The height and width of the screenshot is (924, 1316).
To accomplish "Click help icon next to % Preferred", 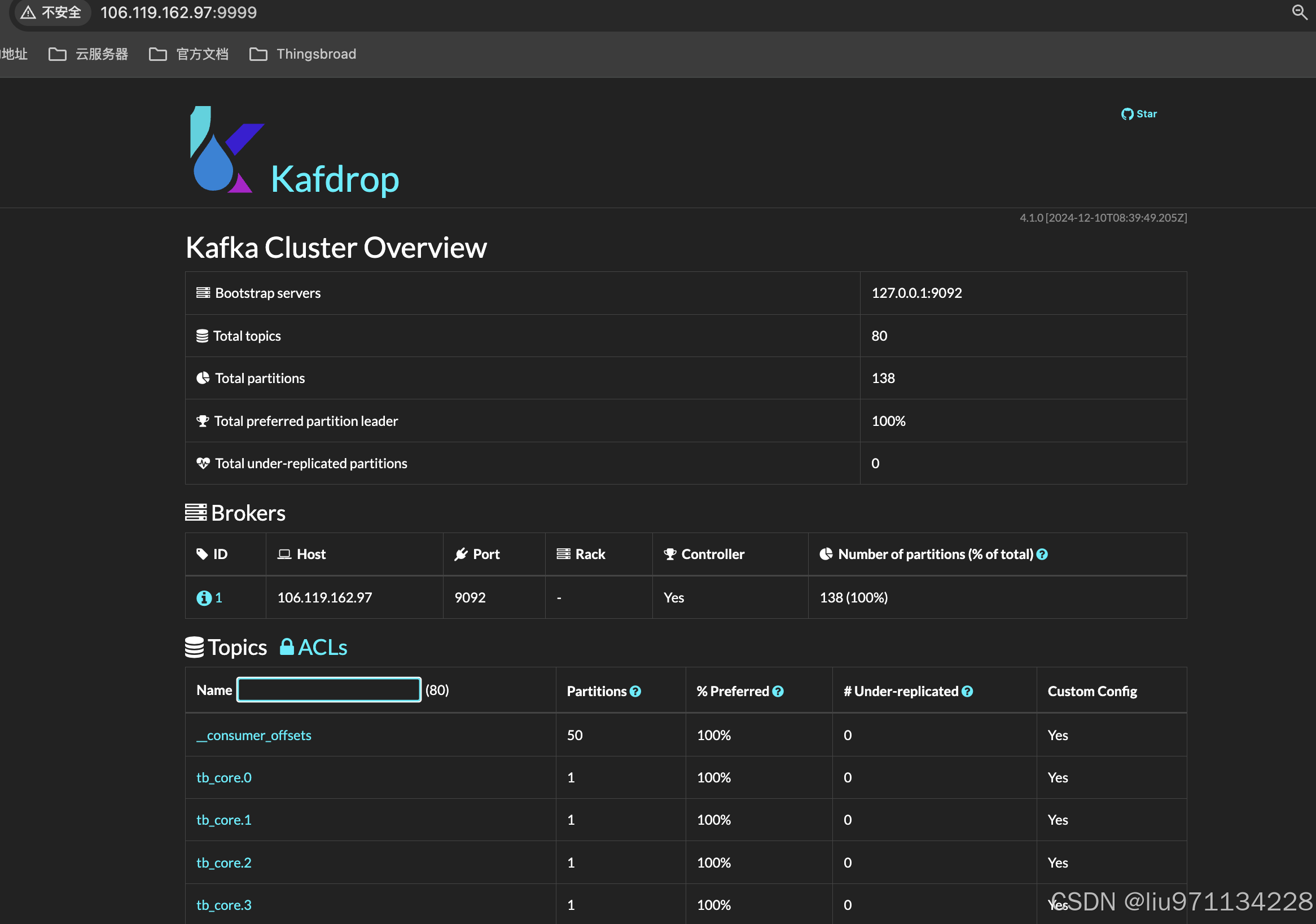I will pos(778,692).
